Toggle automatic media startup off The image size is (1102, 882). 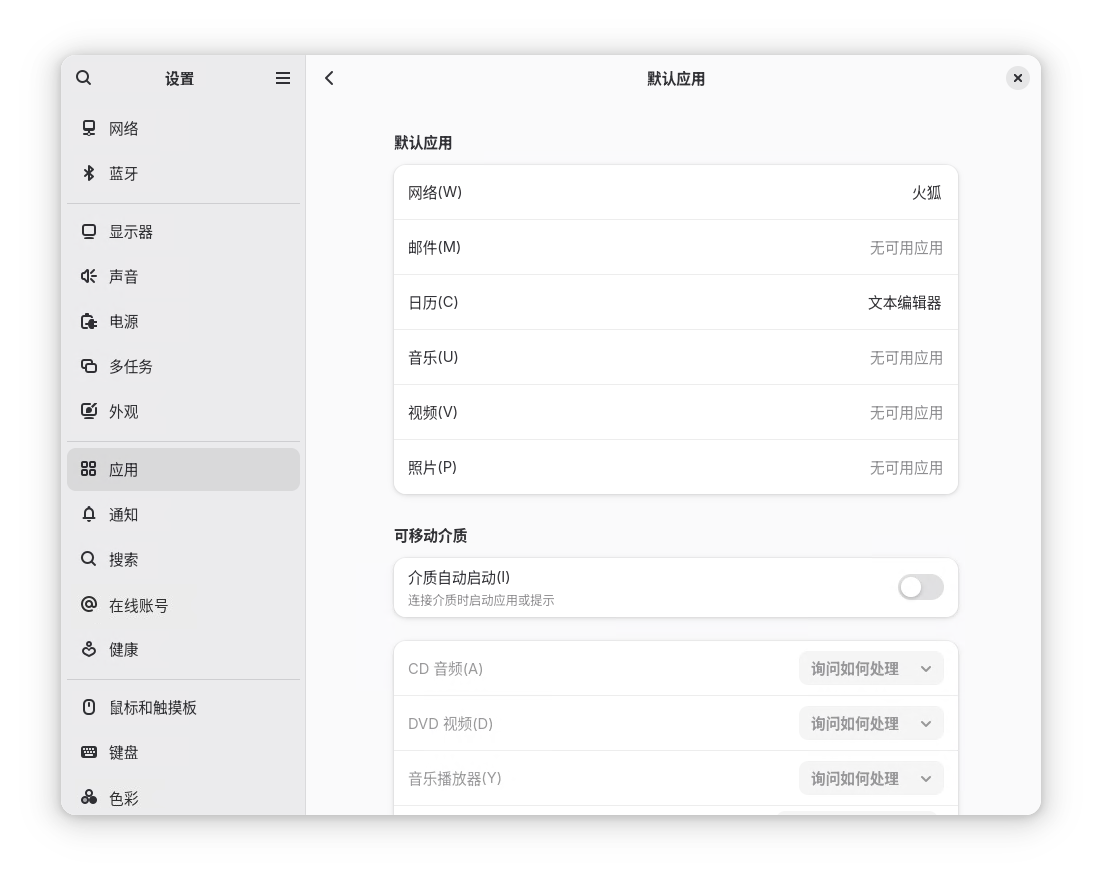point(919,587)
